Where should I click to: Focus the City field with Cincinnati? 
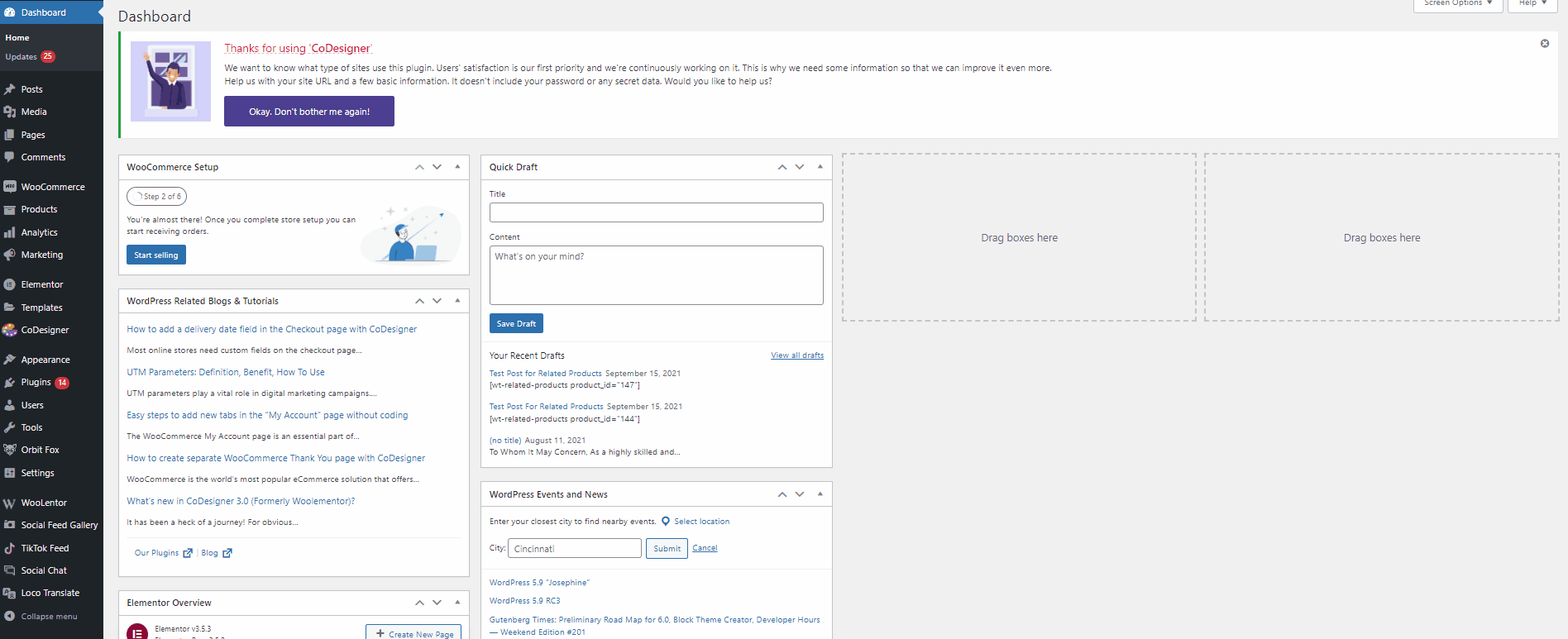coord(575,549)
